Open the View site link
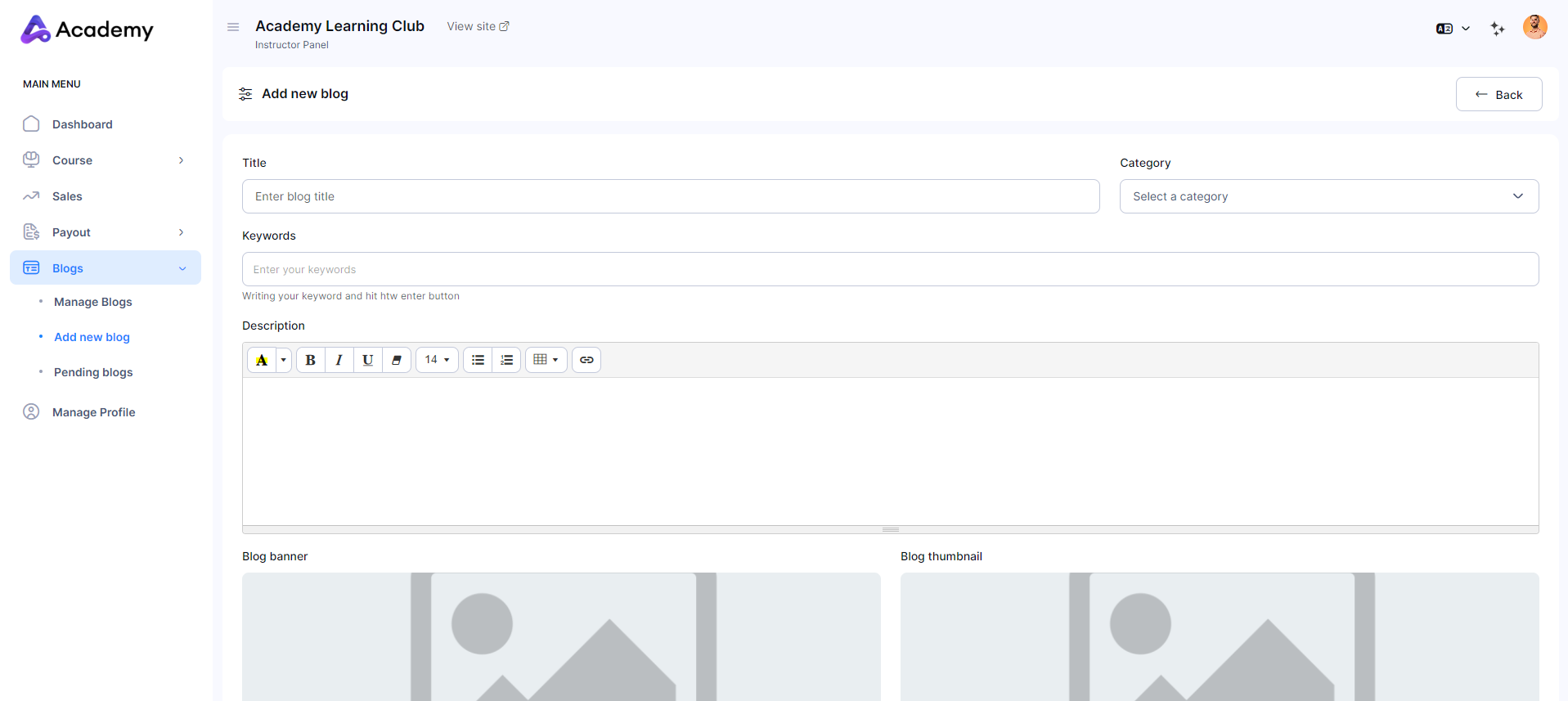Viewport: 1568px width, 701px height. click(478, 26)
